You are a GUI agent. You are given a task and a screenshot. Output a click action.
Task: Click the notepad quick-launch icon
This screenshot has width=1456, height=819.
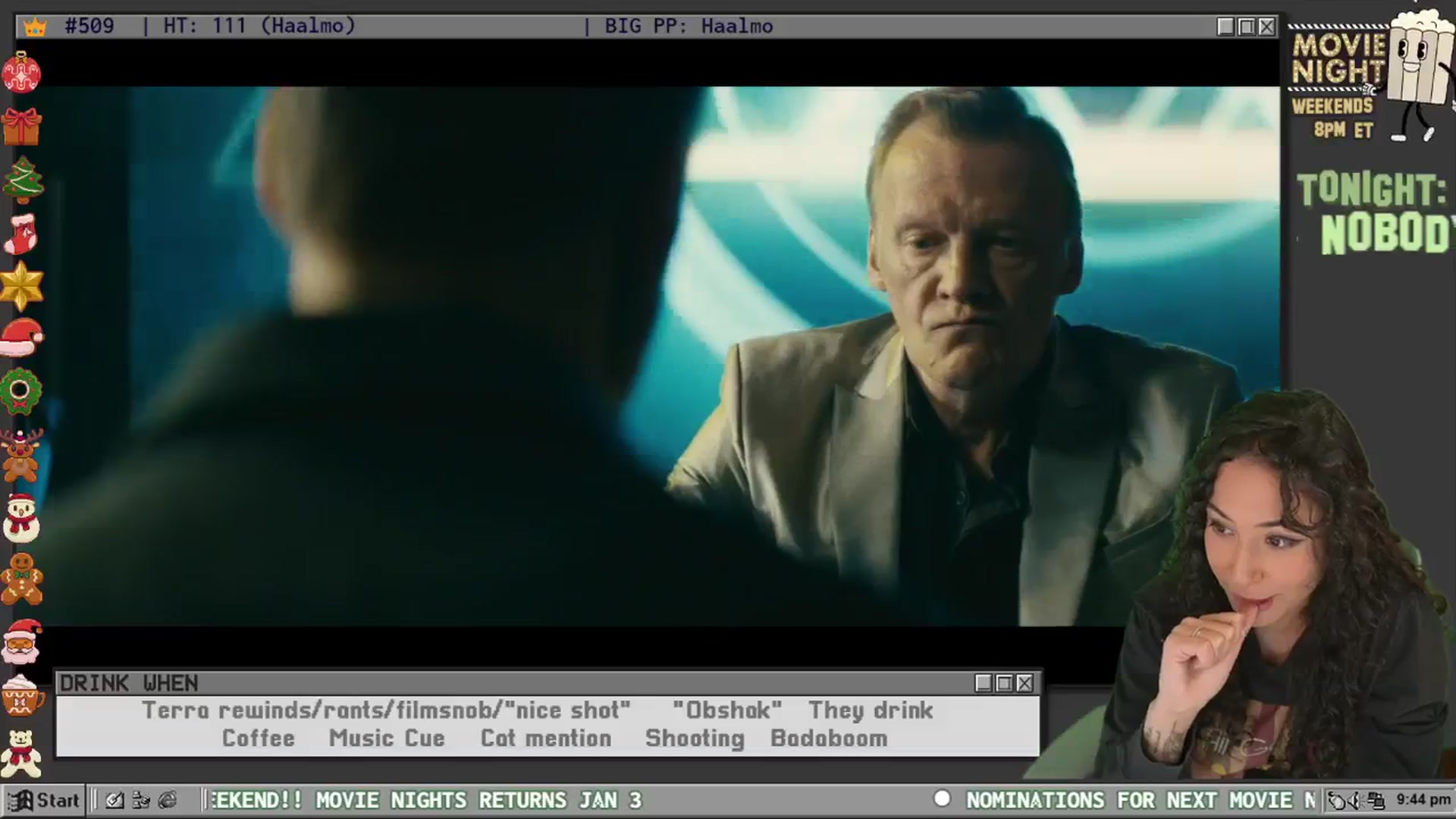pos(115,800)
